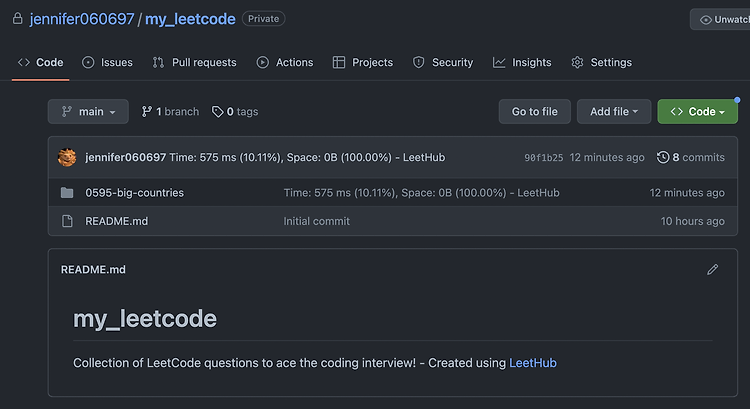This screenshot has width=750, height=409.
Task: Click the file icon for README.md
Action: pyautogui.click(x=67, y=221)
